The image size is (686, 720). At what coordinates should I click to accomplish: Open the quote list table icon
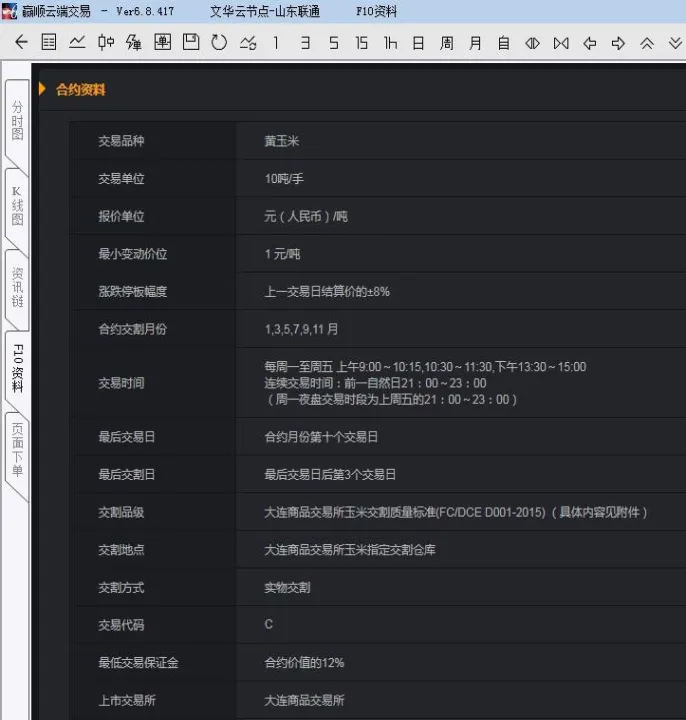coord(49,42)
